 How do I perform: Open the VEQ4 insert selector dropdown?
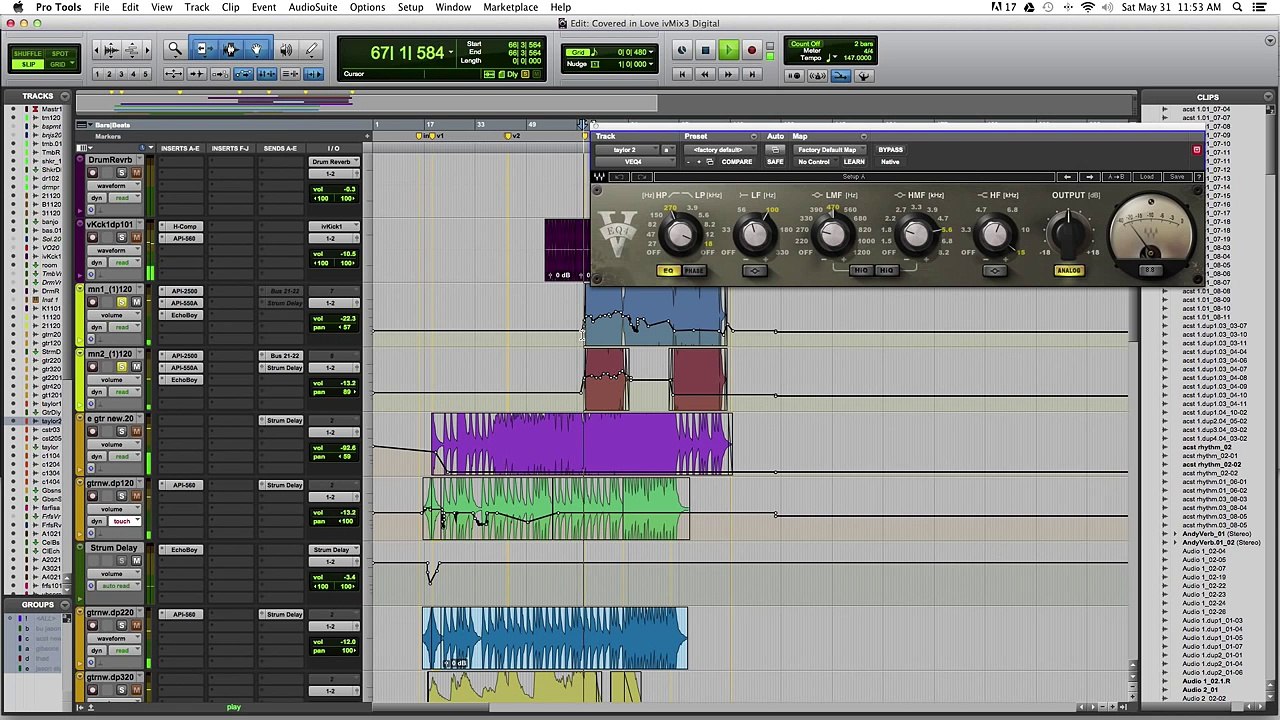633,162
